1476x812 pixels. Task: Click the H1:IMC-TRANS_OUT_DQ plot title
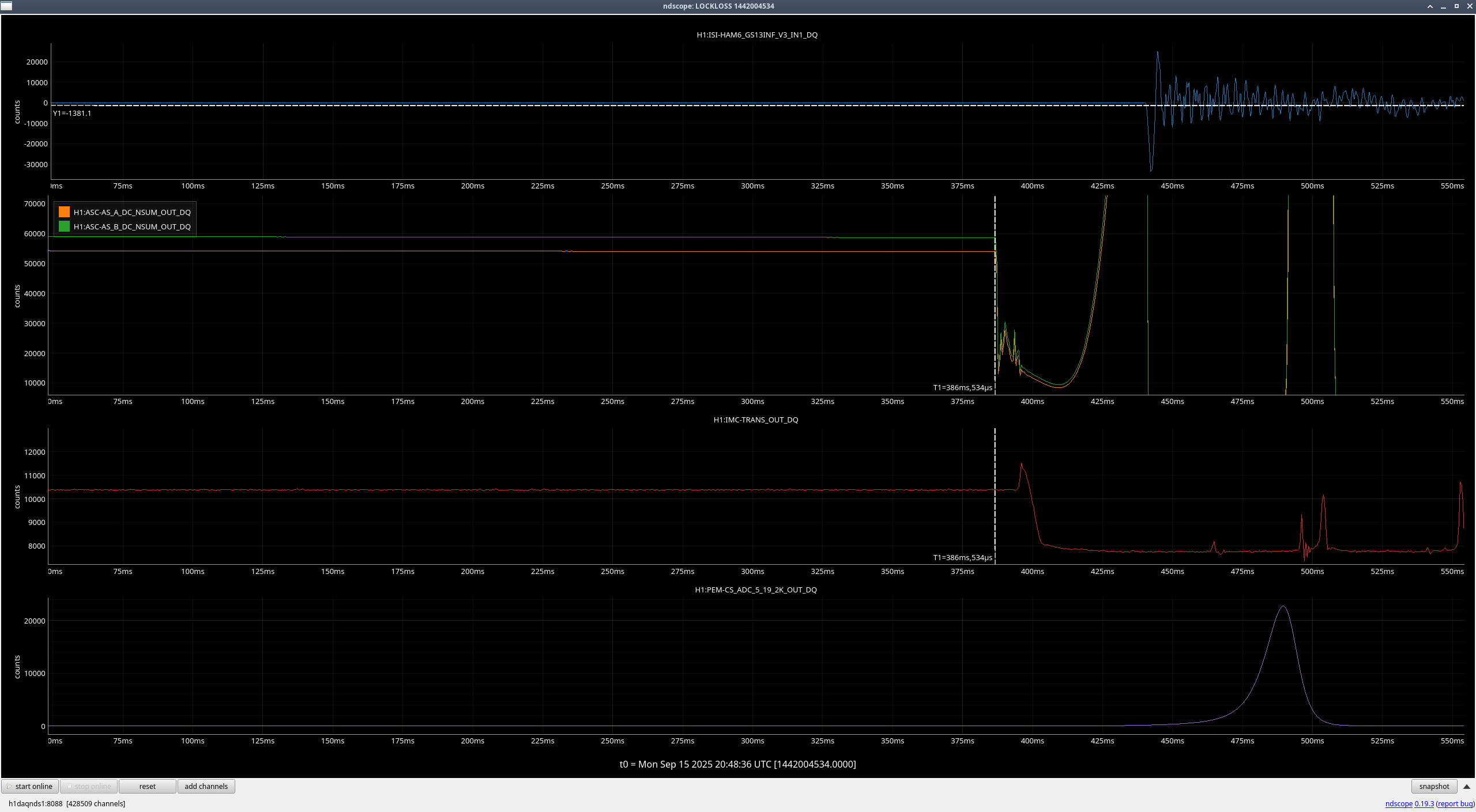(756, 420)
